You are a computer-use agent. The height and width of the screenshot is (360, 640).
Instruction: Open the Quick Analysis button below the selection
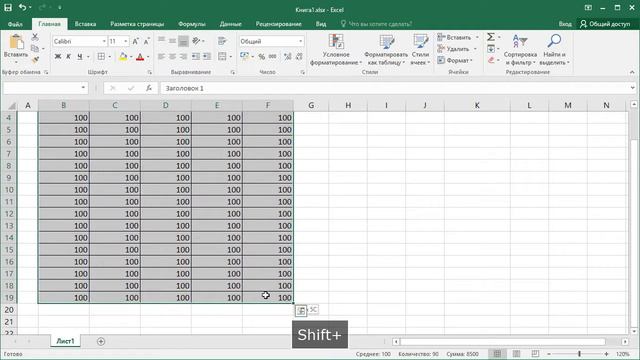pyautogui.click(x=301, y=311)
